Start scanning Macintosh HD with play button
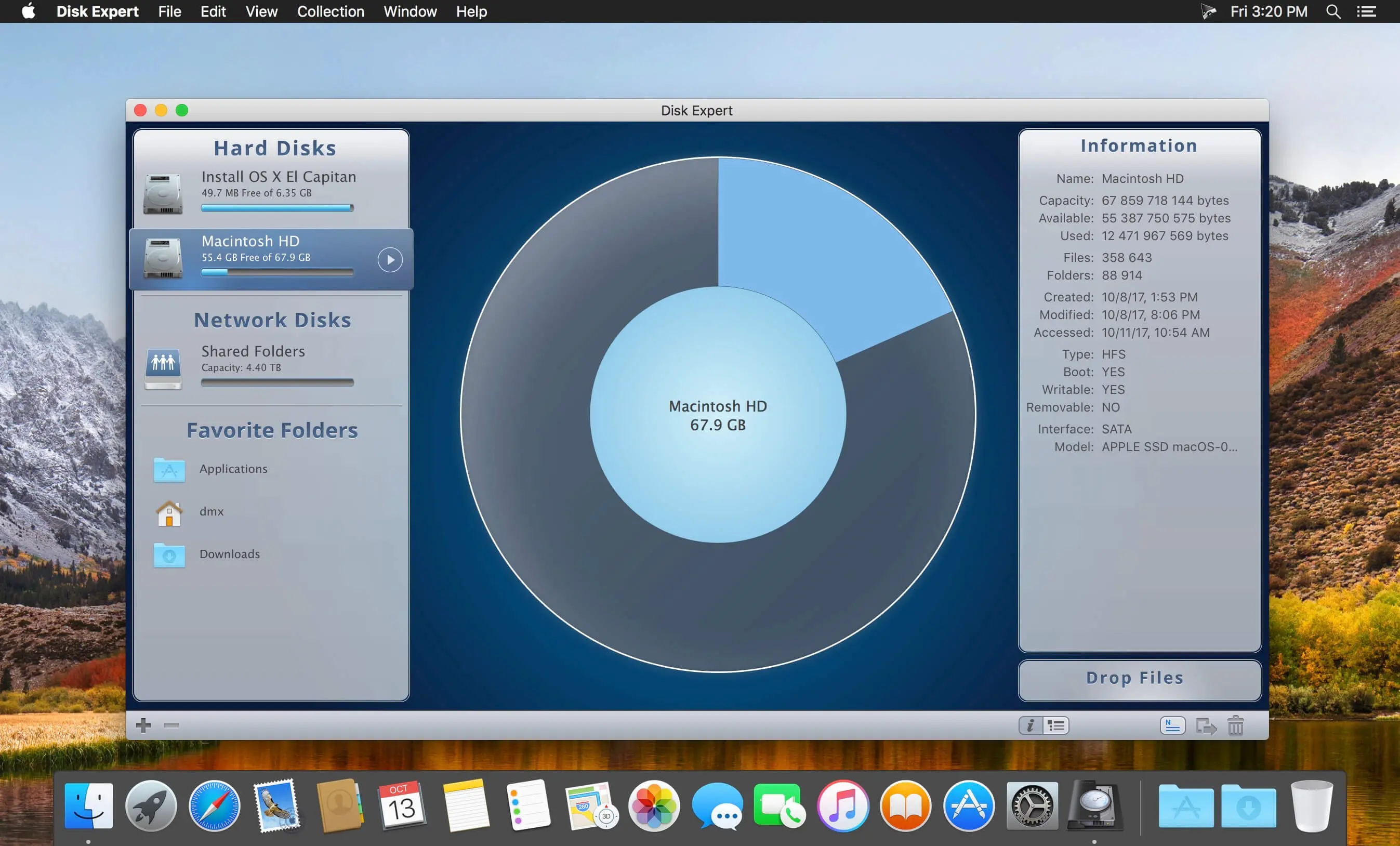This screenshot has width=1400, height=846. pos(389,260)
